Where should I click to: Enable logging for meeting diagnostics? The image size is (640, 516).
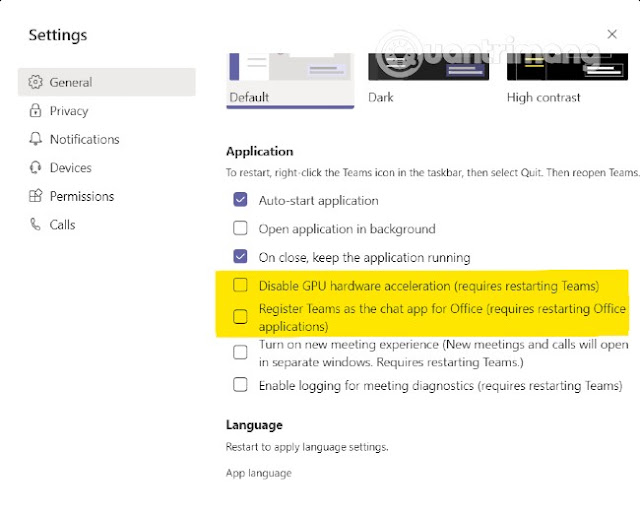[x=240, y=385]
